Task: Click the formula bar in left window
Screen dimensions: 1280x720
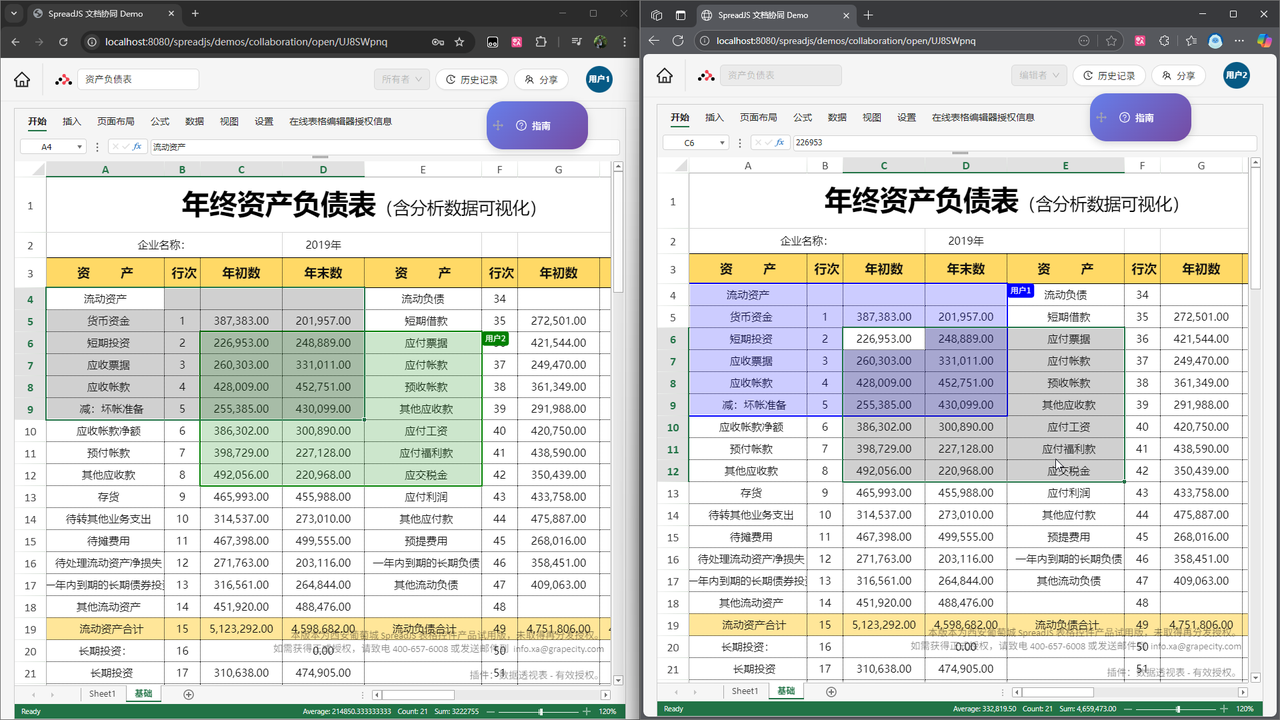Action: (384, 147)
